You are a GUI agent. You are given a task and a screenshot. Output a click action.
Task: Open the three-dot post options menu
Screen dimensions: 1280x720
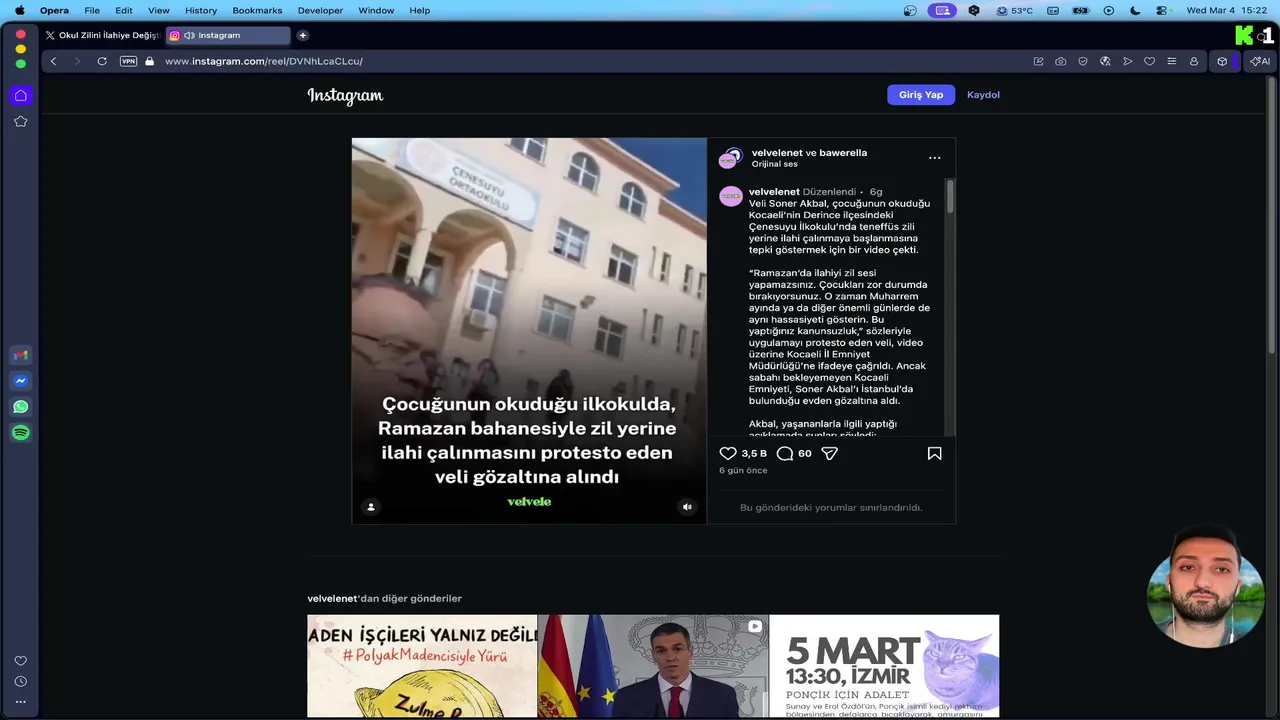click(934, 158)
